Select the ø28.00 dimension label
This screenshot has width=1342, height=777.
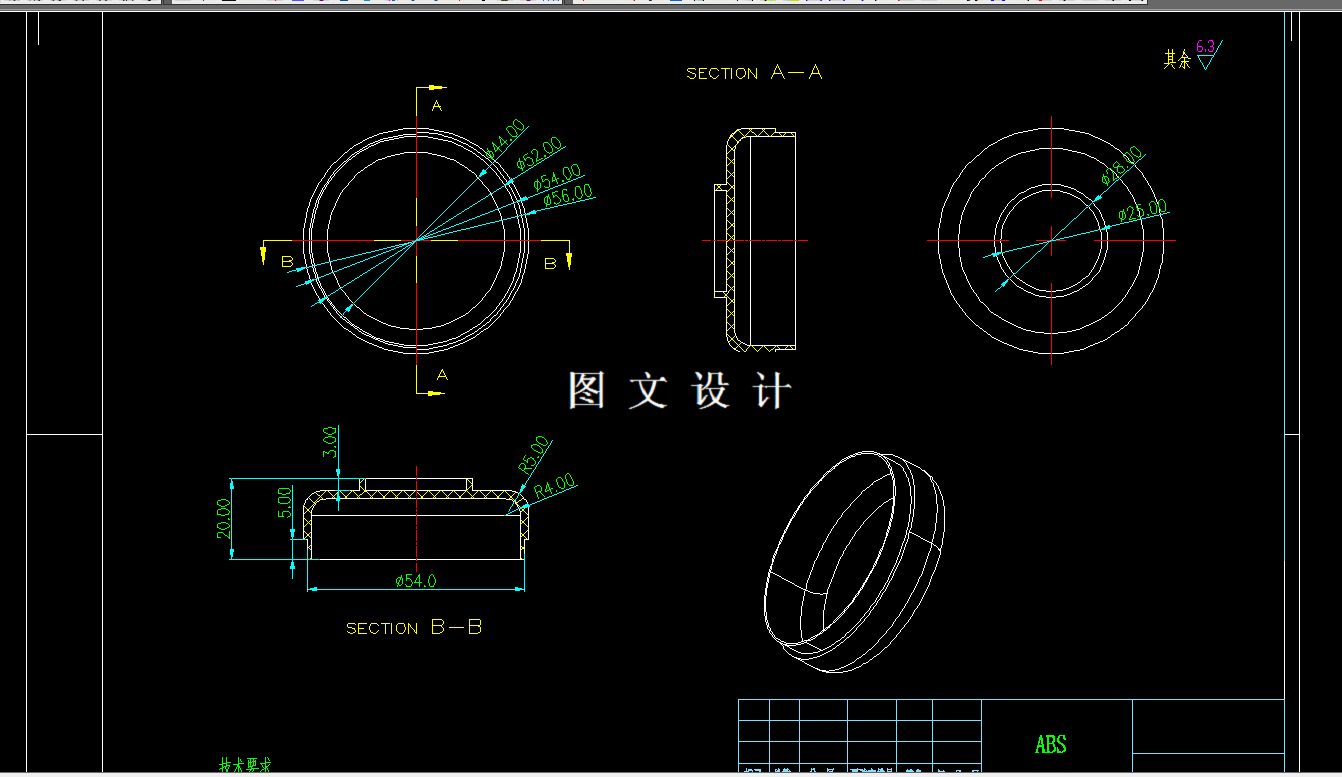tap(1122, 166)
